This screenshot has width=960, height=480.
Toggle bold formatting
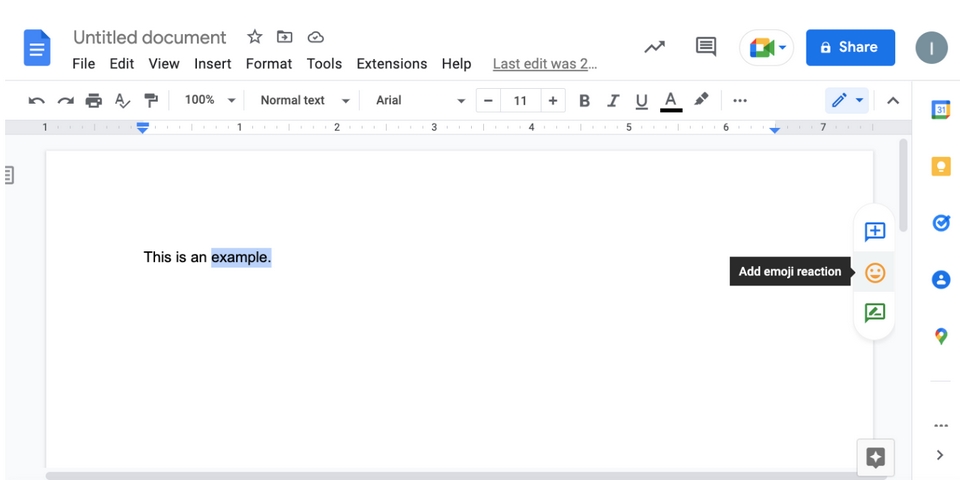(585, 100)
